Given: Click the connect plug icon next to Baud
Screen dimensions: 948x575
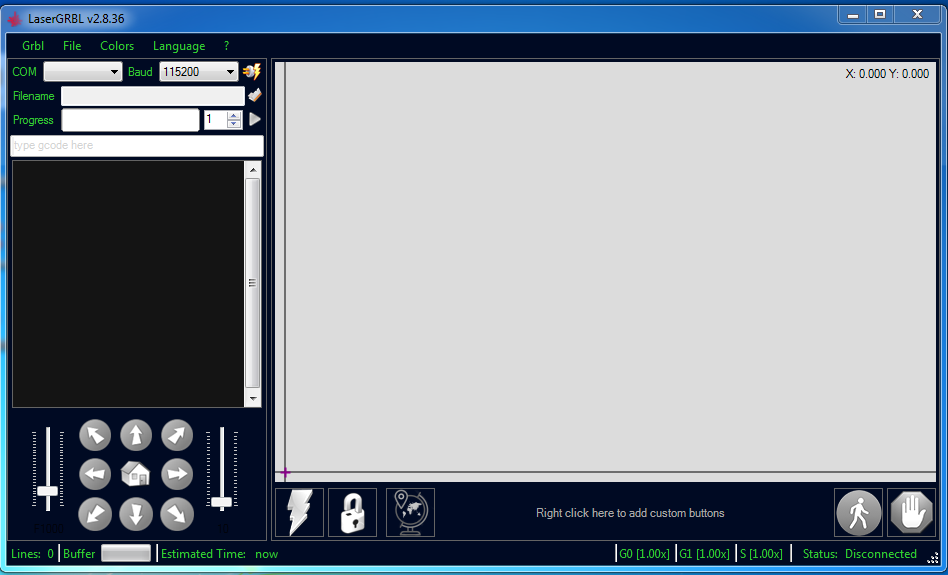Looking at the screenshot, I should click(x=252, y=72).
